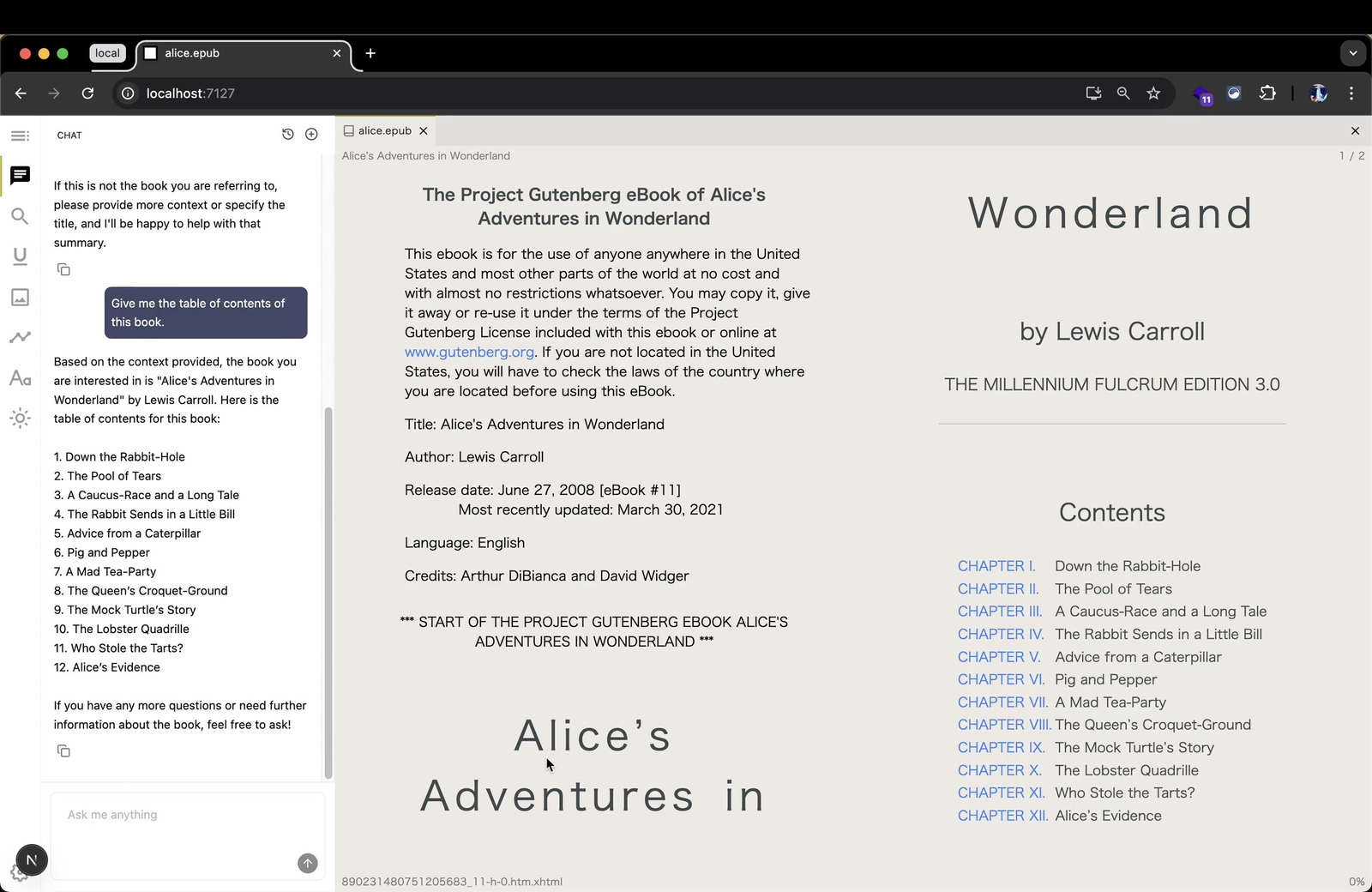Go to CHAPTER I. link
The image size is (1372, 892).
tap(996, 566)
